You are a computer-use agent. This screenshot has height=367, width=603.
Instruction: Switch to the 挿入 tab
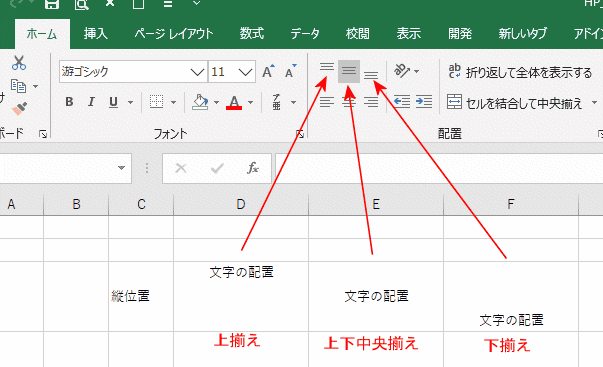point(96,34)
